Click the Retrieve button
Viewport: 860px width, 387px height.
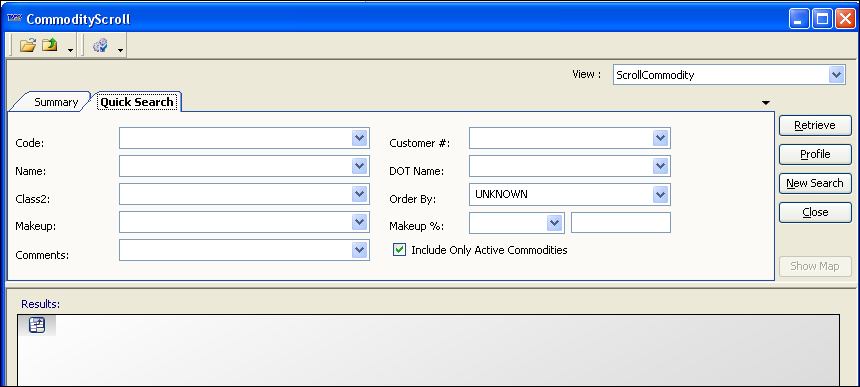pos(815,125)
